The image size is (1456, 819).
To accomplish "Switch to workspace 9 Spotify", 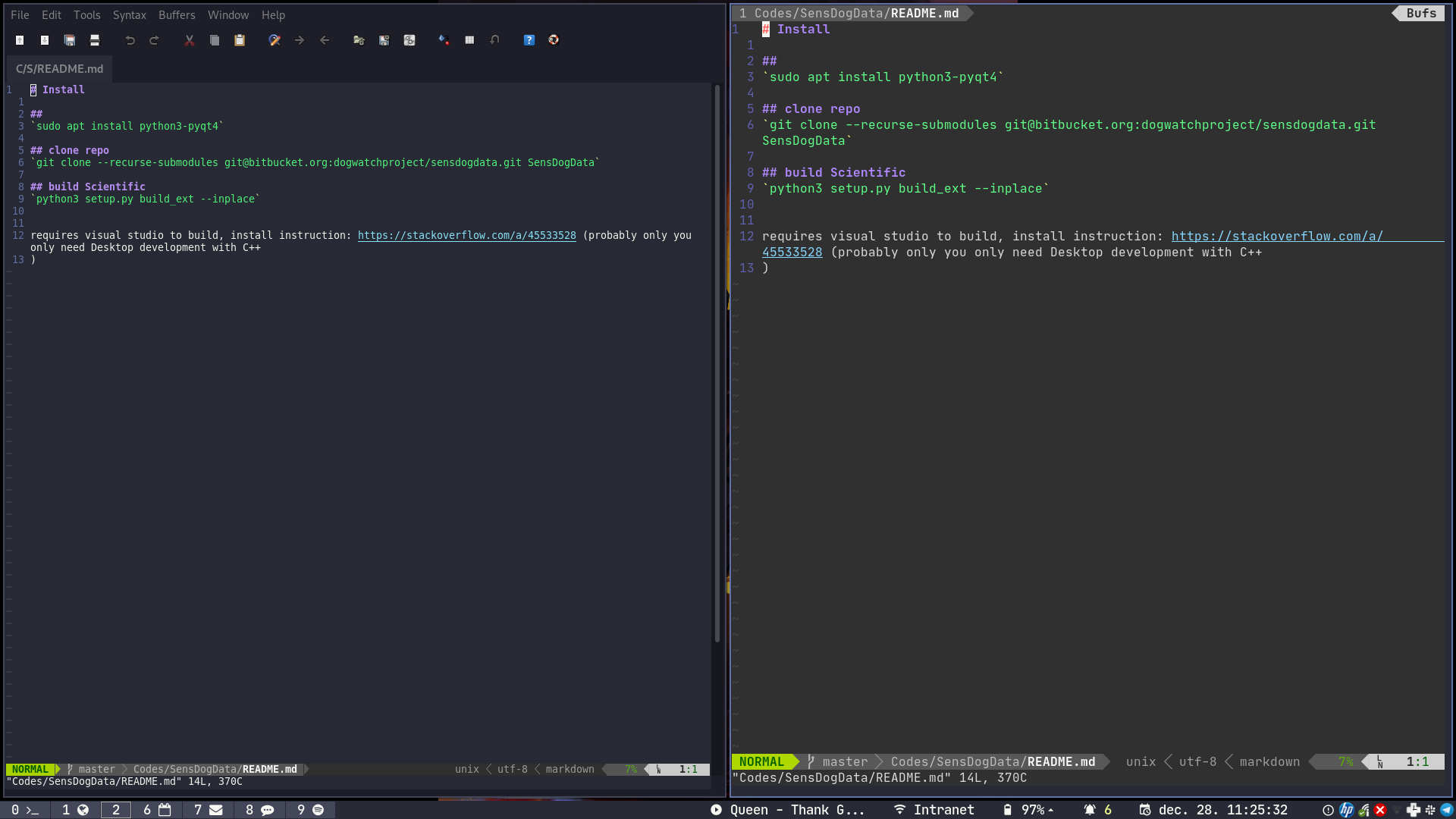I will [x=310, y=810].
